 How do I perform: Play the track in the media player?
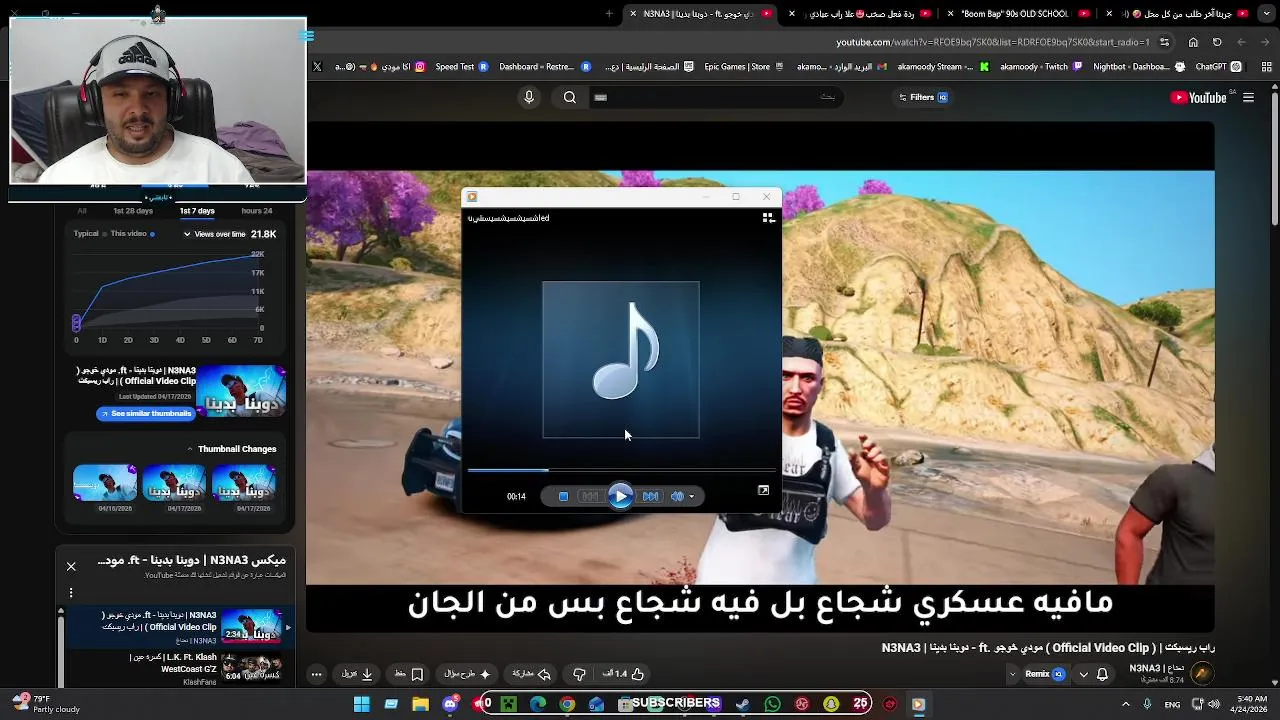pos(620,496)
